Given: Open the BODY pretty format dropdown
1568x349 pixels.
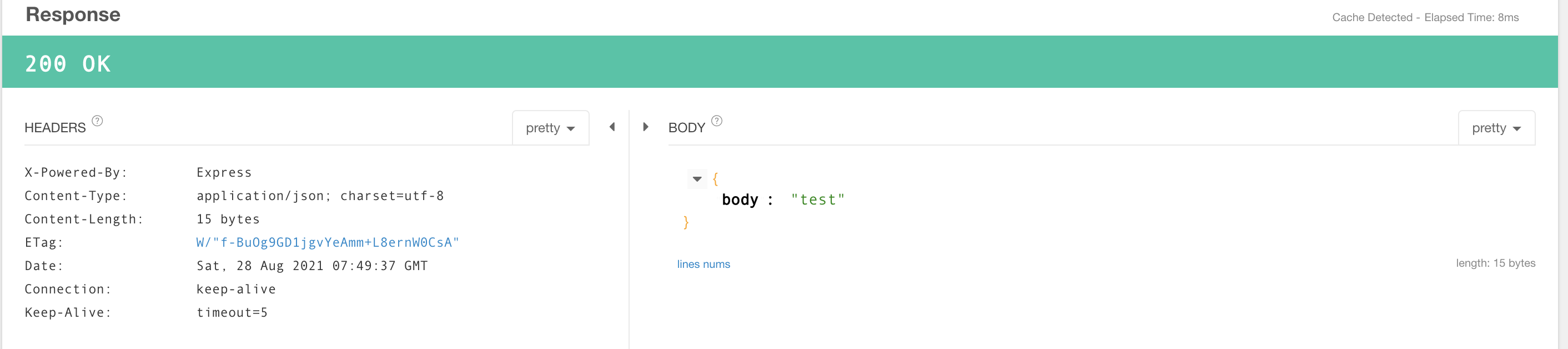Looking at the screenshot, I should click(1496, 128).
